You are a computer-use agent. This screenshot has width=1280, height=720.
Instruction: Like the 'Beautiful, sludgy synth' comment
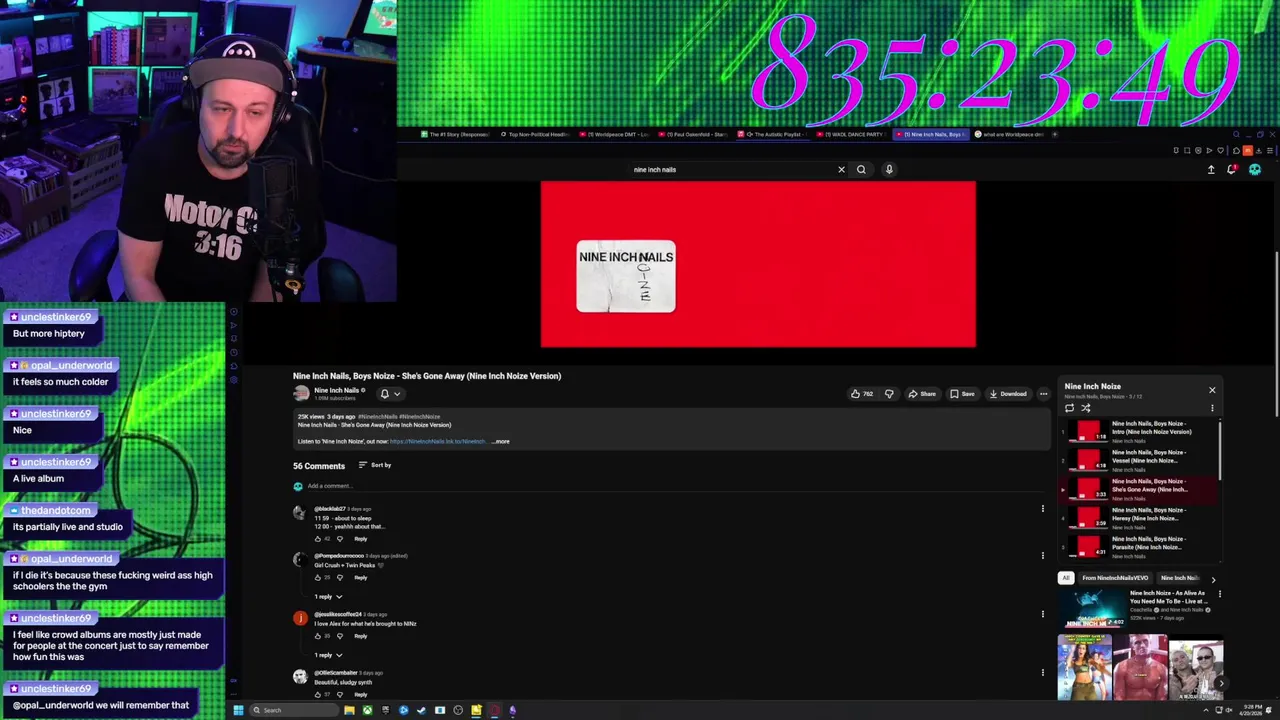click(318, 694)
